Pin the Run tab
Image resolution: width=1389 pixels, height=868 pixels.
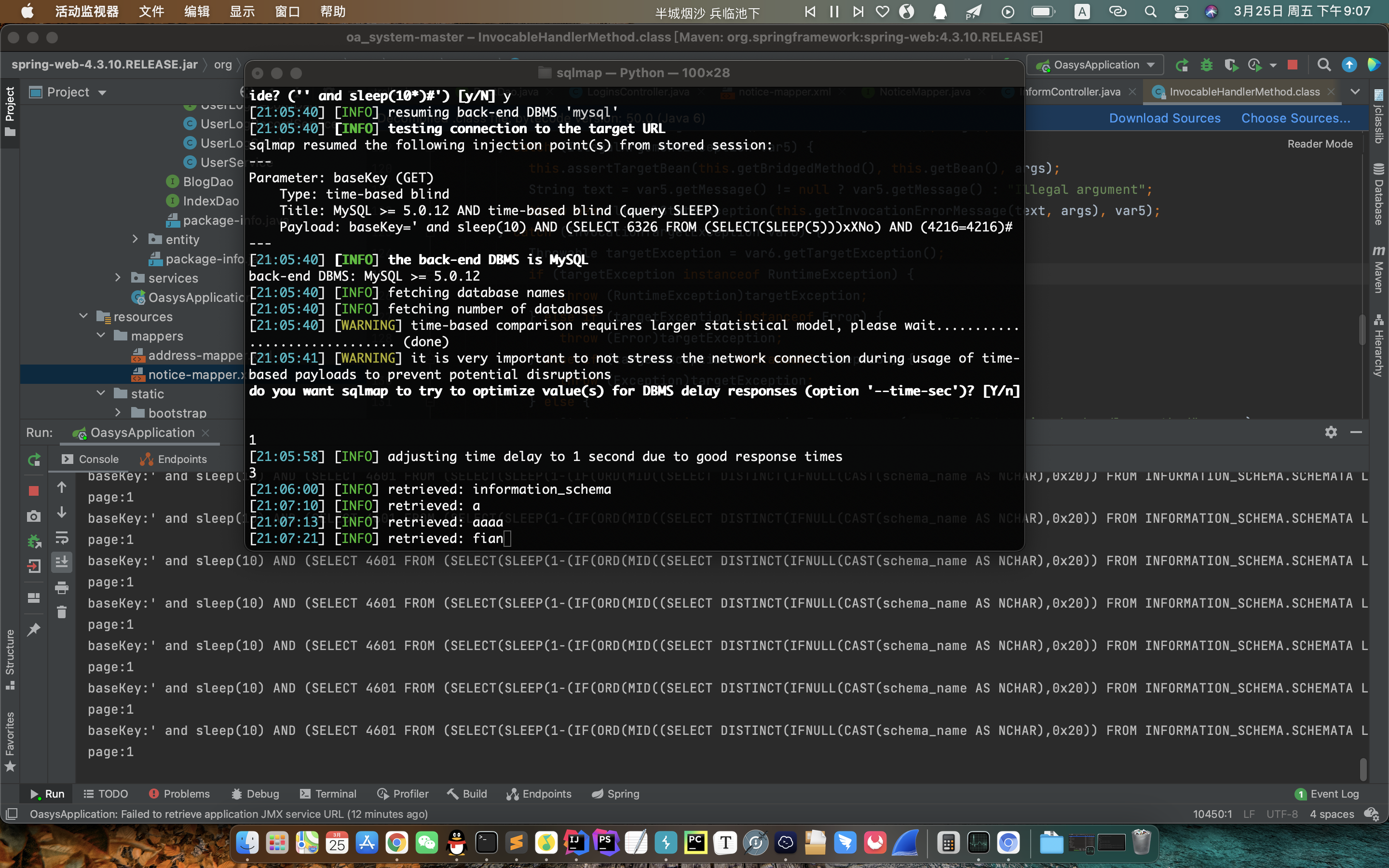pos(34,629)
